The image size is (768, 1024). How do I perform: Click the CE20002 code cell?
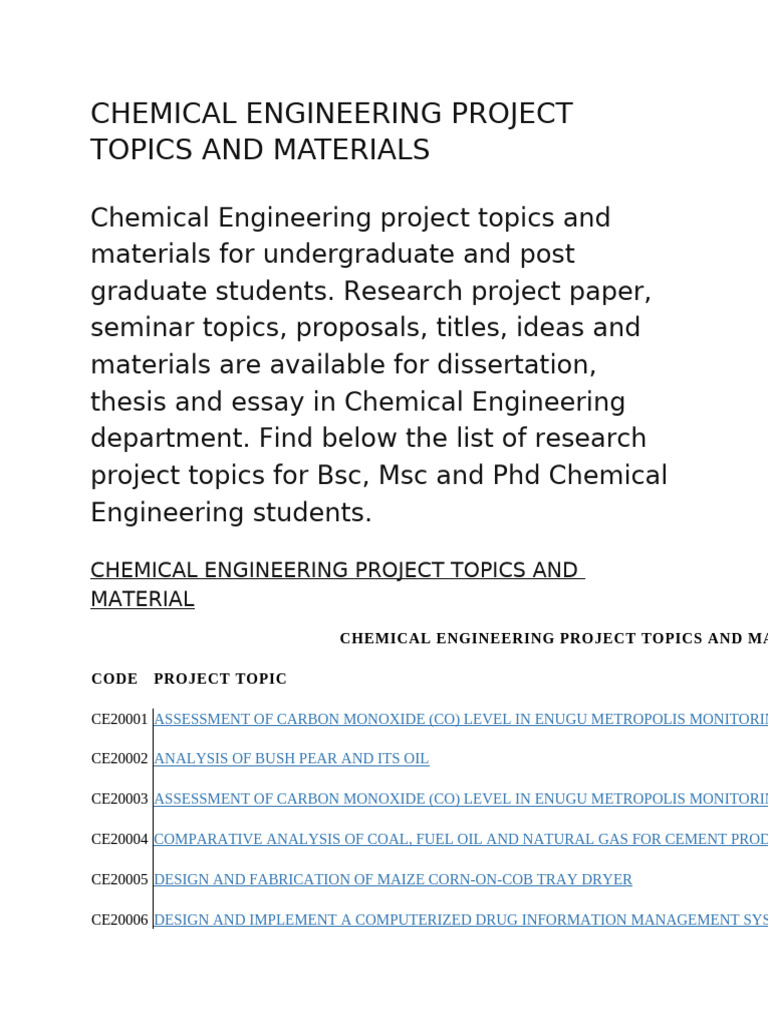[x=119, y=759]
